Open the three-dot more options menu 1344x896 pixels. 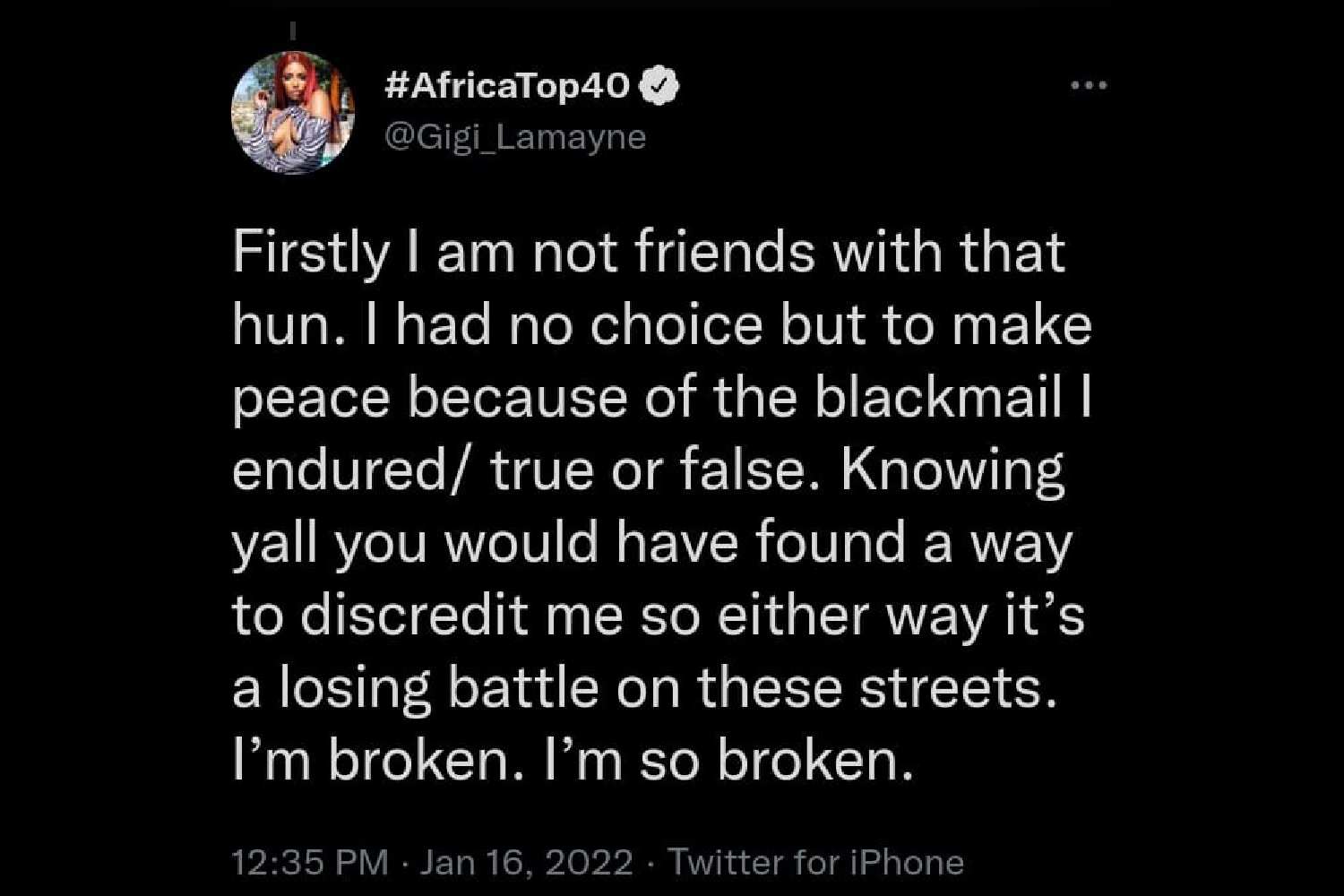[1089, 86]
